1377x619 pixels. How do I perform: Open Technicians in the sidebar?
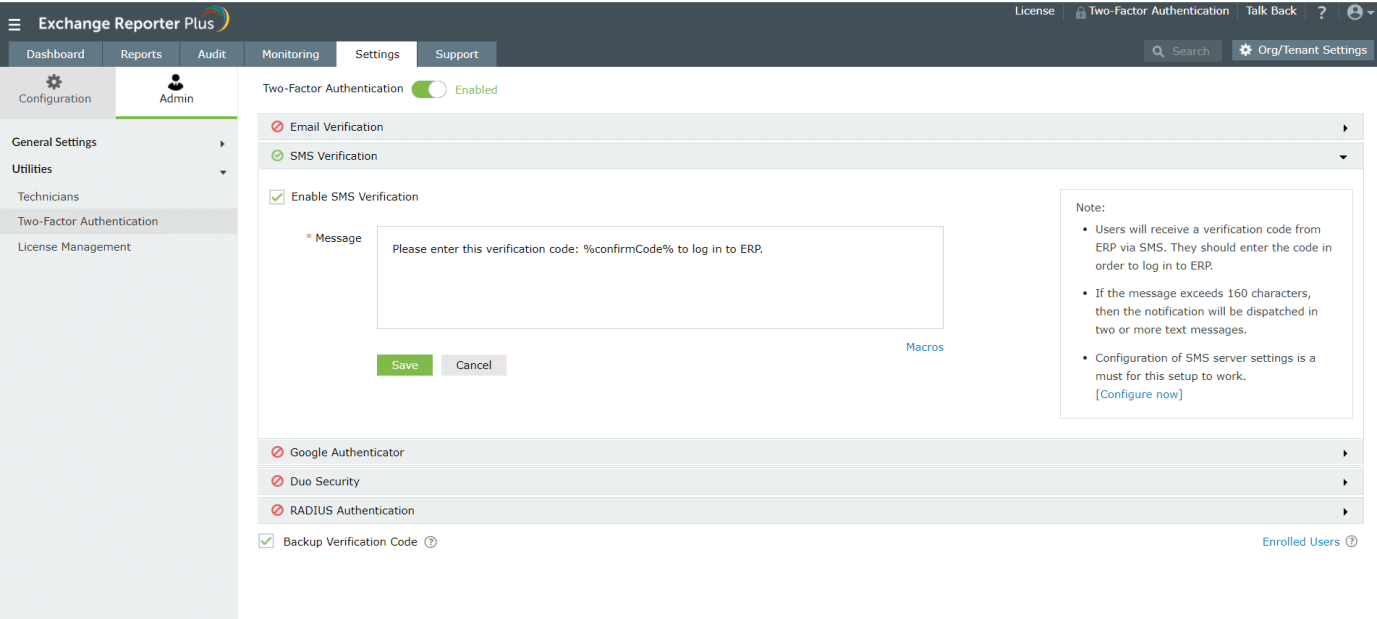click(48, 197)
